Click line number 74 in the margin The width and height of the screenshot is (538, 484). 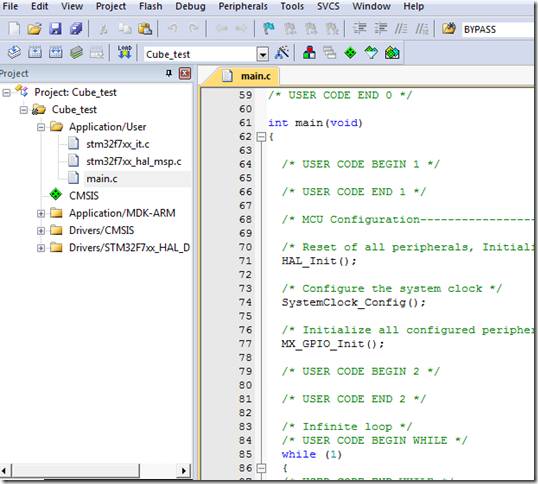[x=245, y=303]
